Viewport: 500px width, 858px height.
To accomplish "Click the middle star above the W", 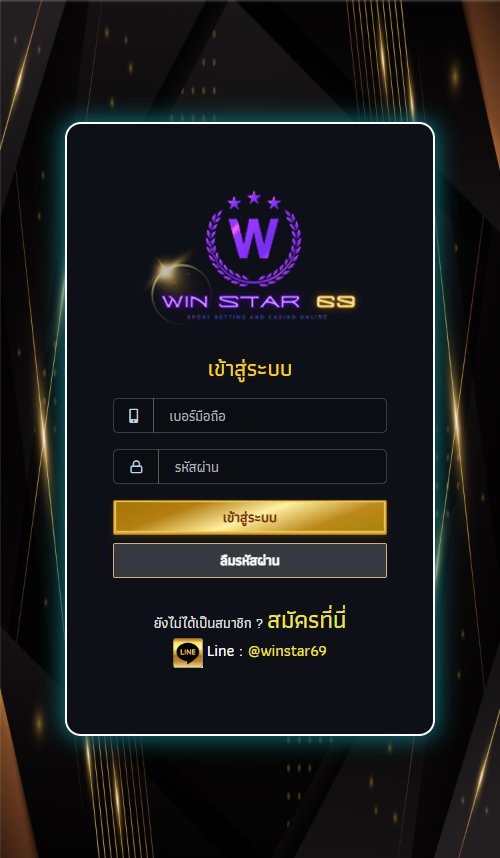I will click(254, 197).
